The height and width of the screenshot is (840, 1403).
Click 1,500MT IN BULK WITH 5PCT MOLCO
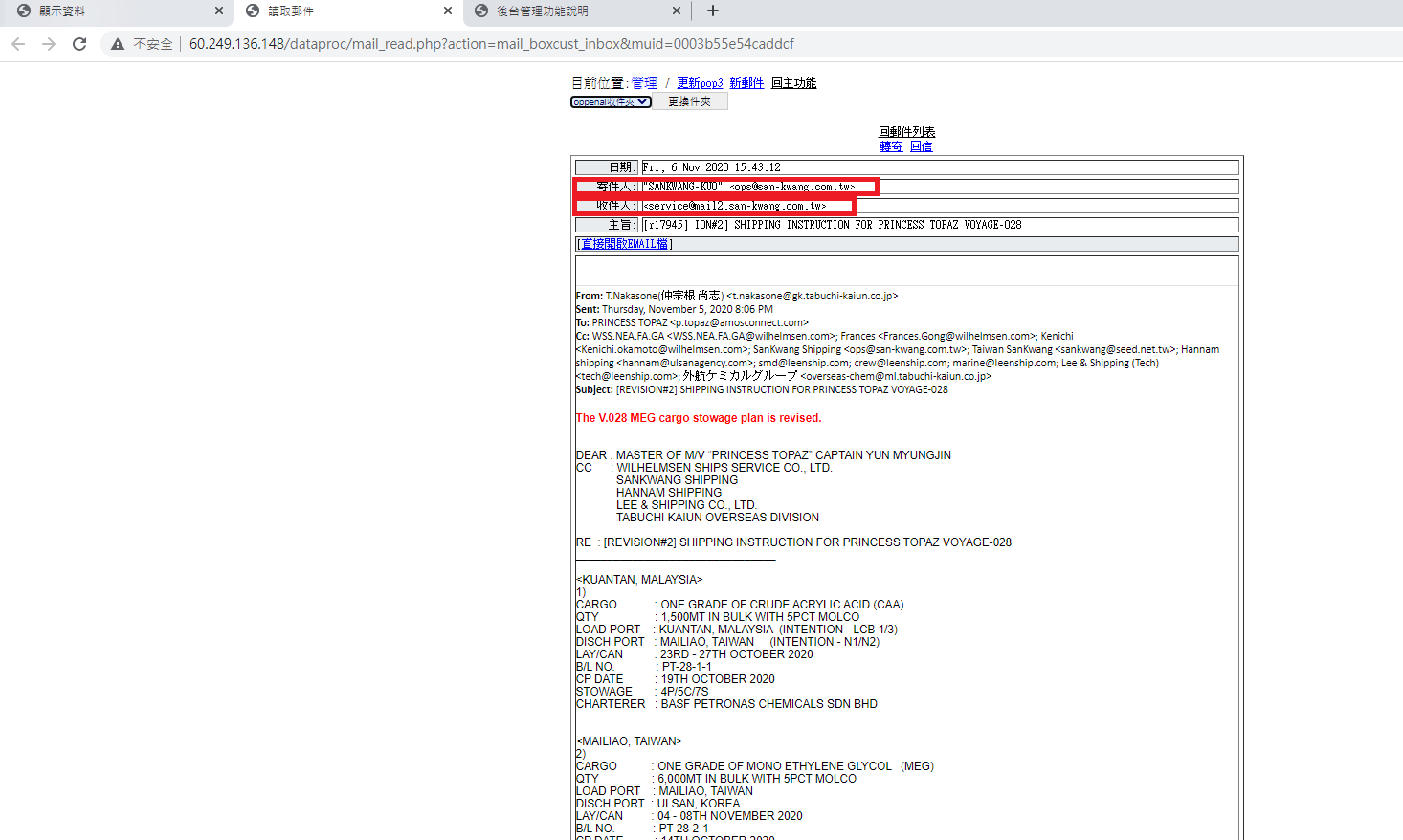tap(760, 617)
